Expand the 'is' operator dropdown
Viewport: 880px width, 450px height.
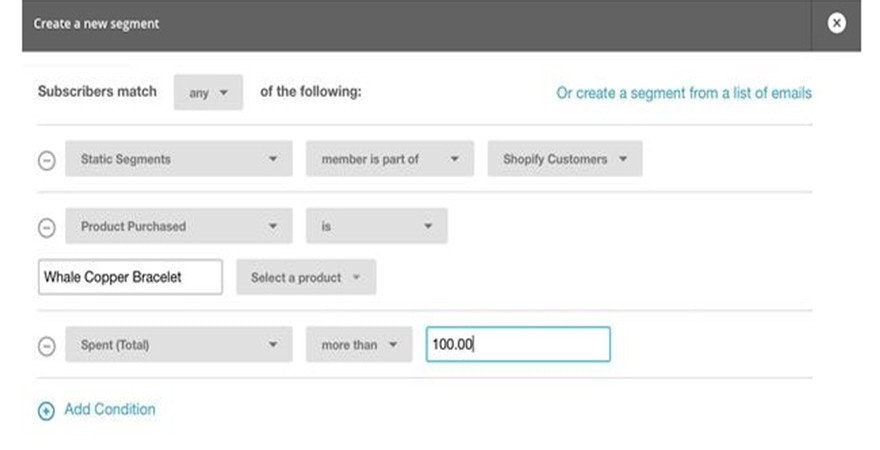(376, 227)
